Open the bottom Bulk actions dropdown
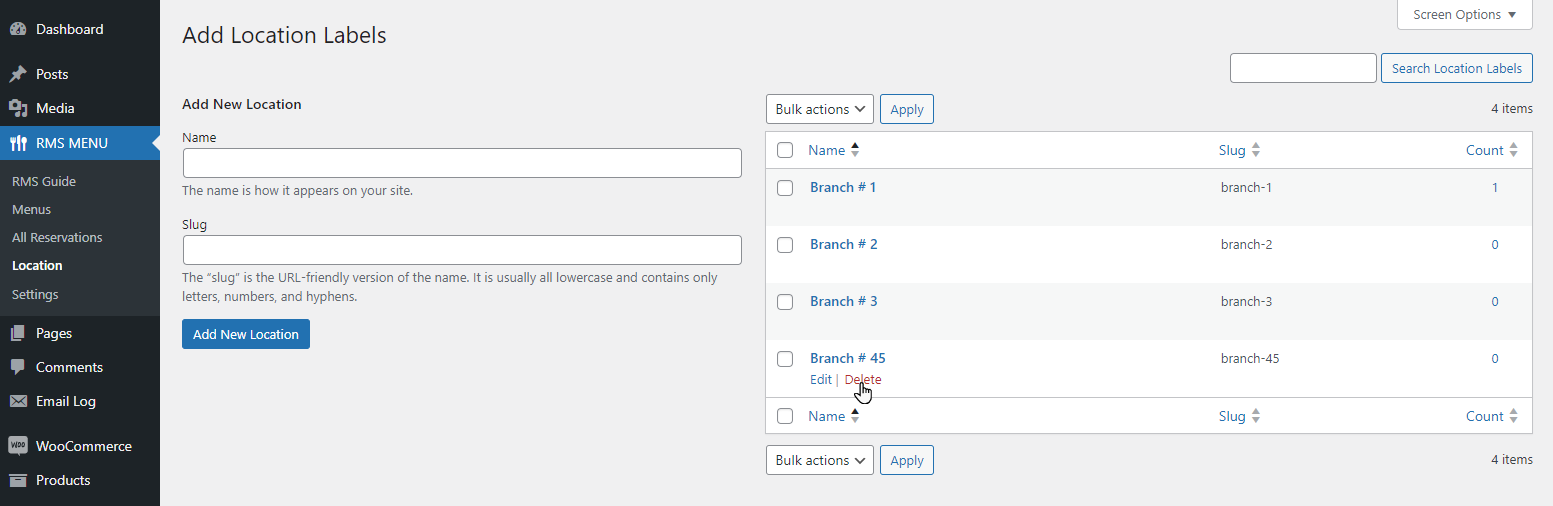Viewport: 1553px width, 506px height. [x=820, y=460]
